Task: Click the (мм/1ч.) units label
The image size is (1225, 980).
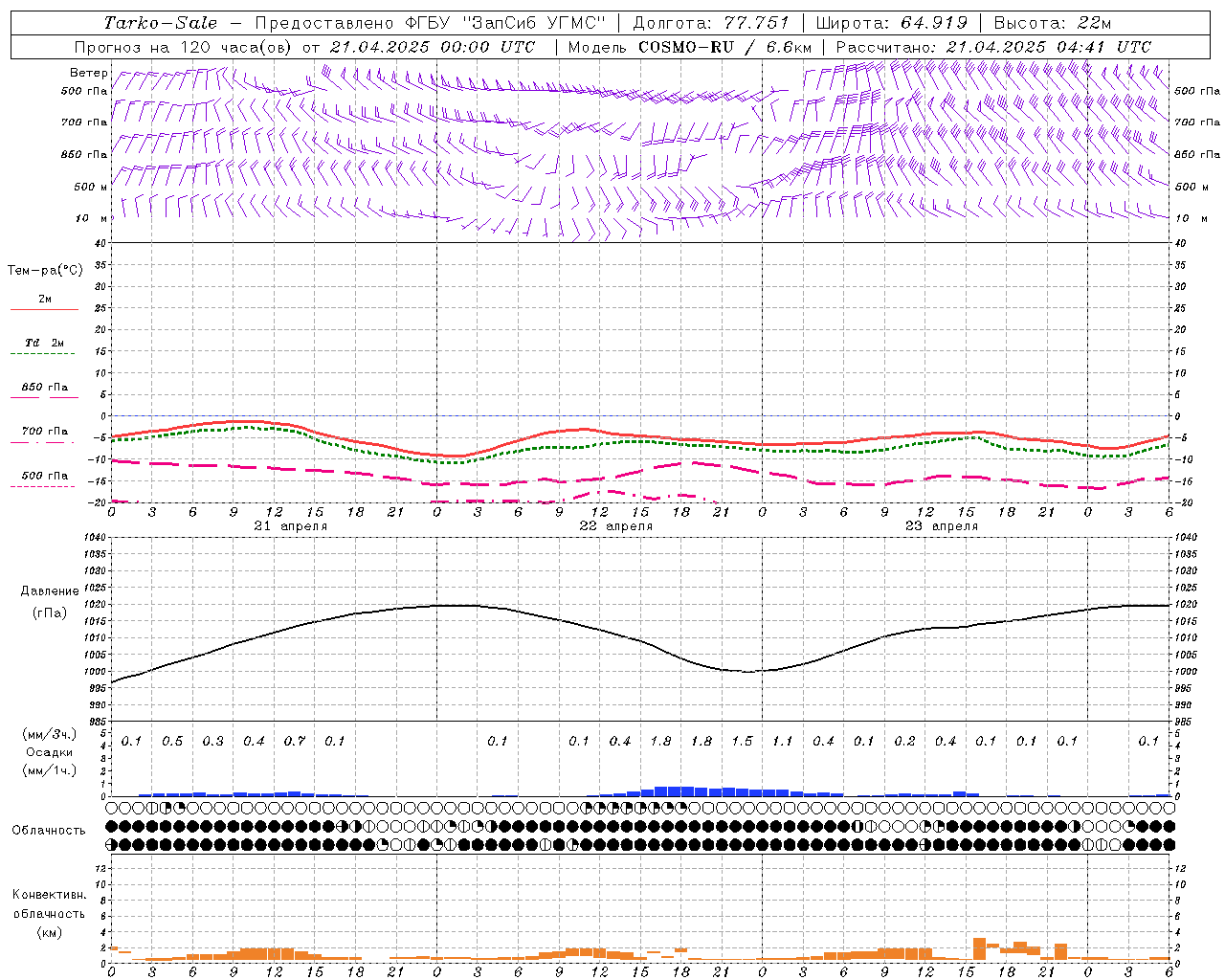Action: tap(50, 770)
